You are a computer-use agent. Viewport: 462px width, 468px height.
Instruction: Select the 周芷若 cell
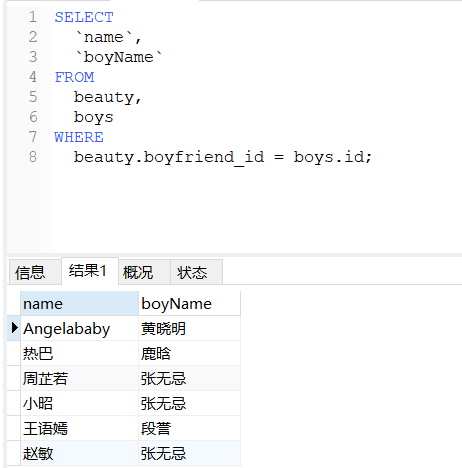coord(79,378)
